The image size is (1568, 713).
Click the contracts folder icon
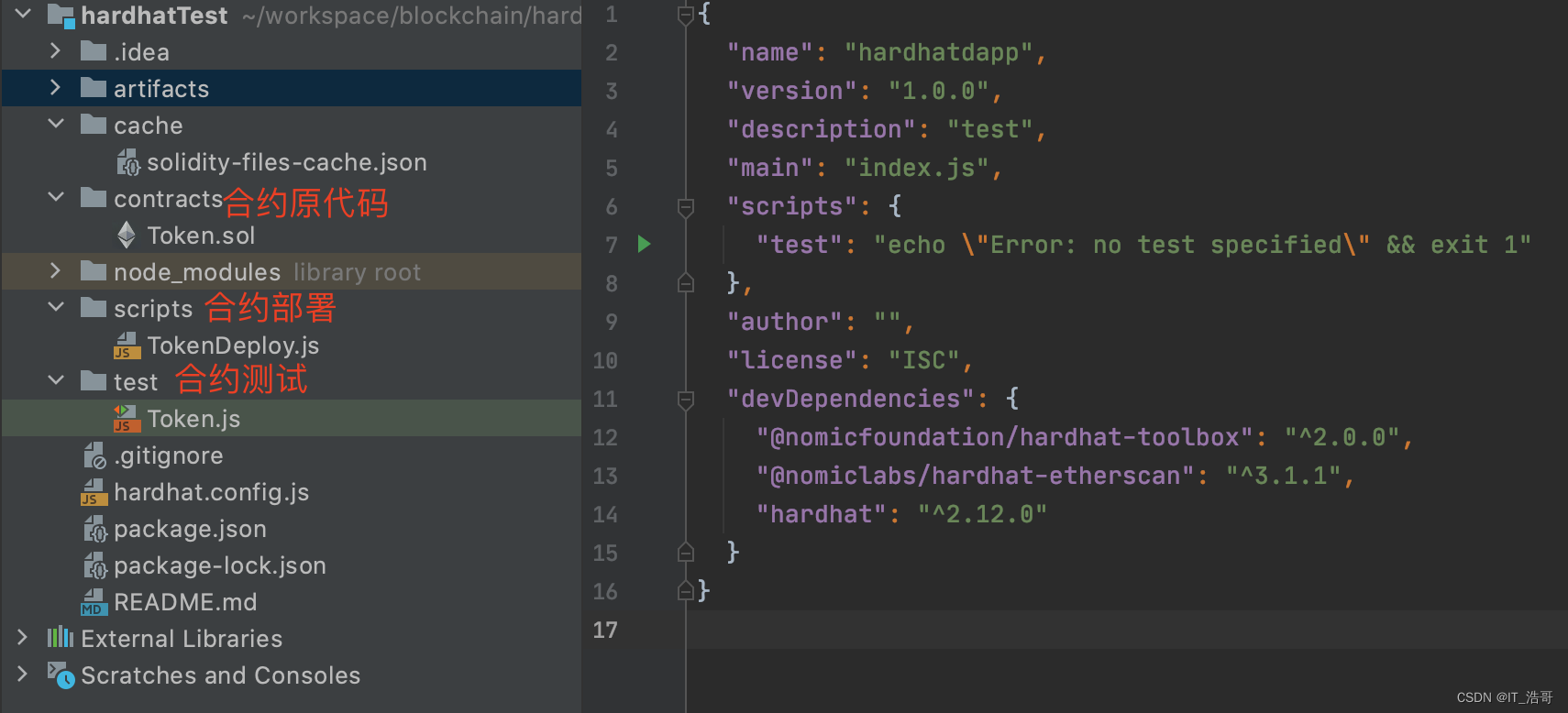94,198
